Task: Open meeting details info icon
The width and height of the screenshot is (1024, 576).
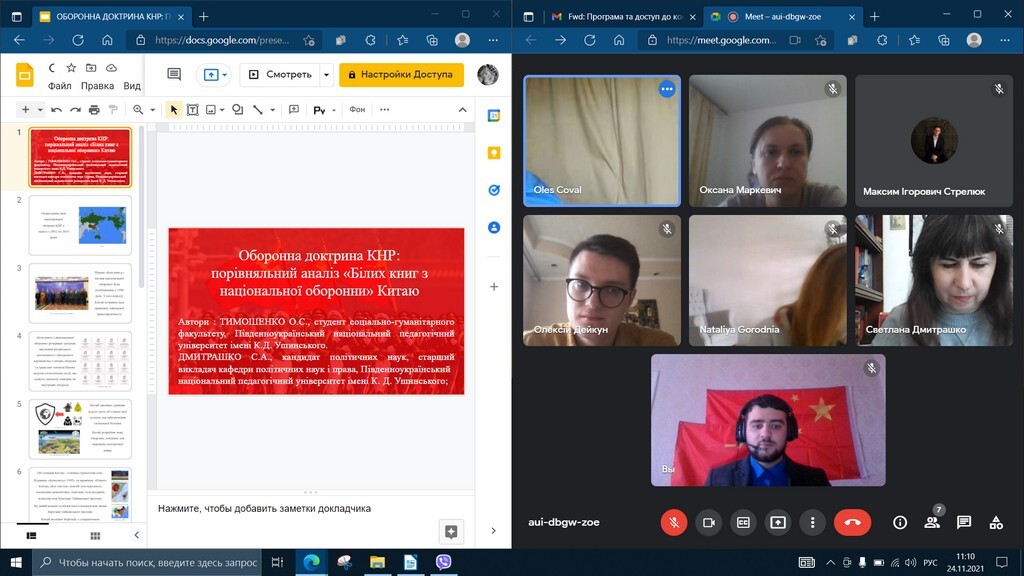Action: pos(900,522)
